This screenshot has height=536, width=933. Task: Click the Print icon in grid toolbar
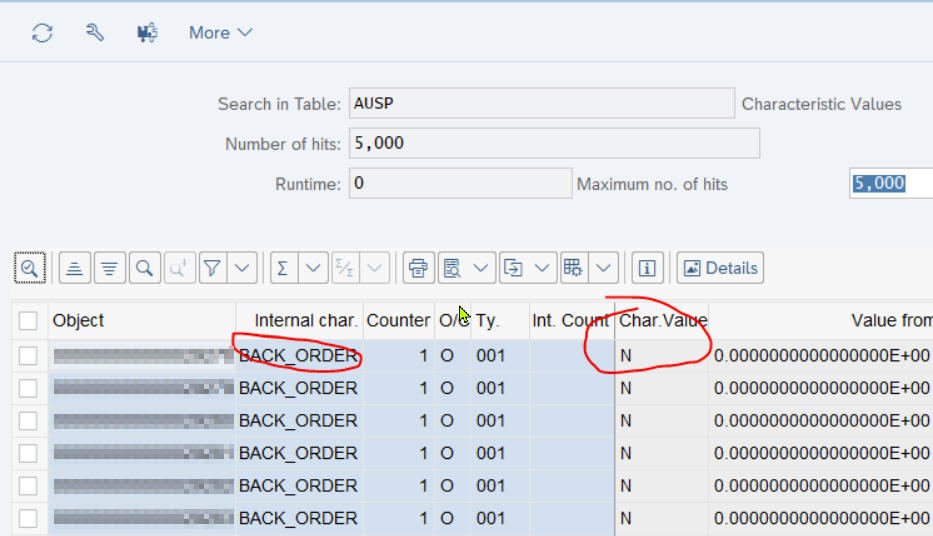(x=418, y=268)
